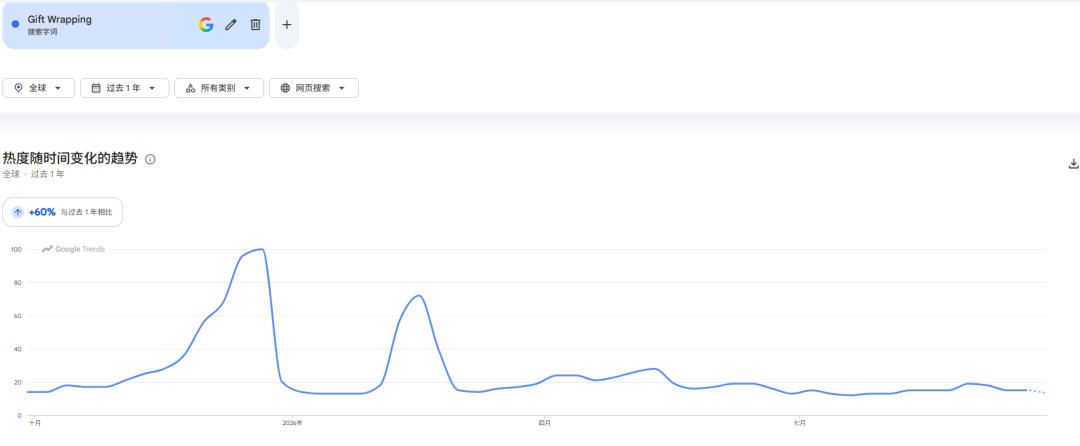The width and height of the screenshot is (1080, 446).
Task: Click the Google icon on search term chip
Action: coord(206,25)
